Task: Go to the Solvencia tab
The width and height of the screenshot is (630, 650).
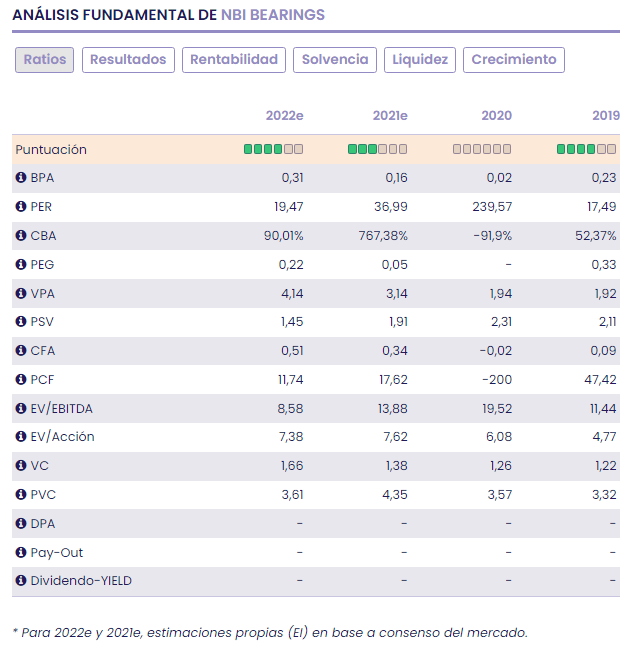Action: (335, 60)
